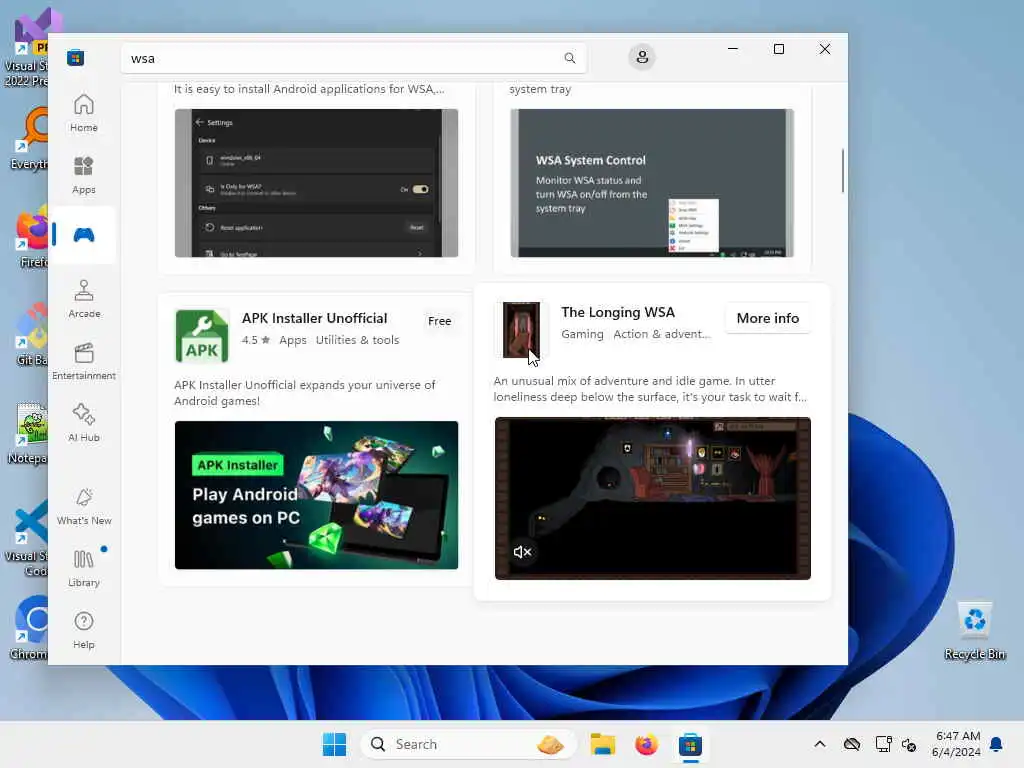
Task: Open The Longing WSA video preview
Action: click(x=652, y=498)
